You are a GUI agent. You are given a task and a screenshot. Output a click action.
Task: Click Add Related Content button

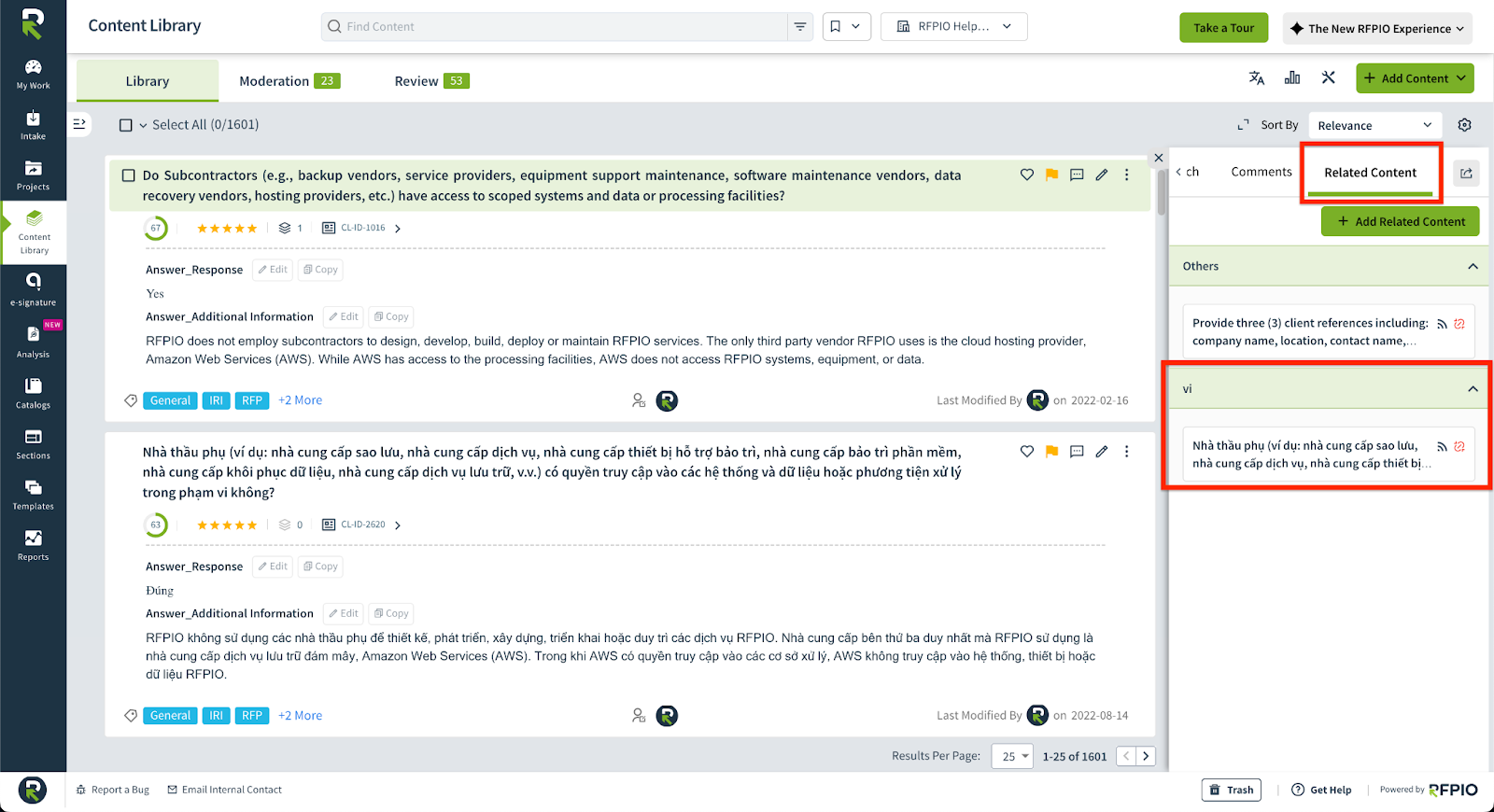[1400, 221]
